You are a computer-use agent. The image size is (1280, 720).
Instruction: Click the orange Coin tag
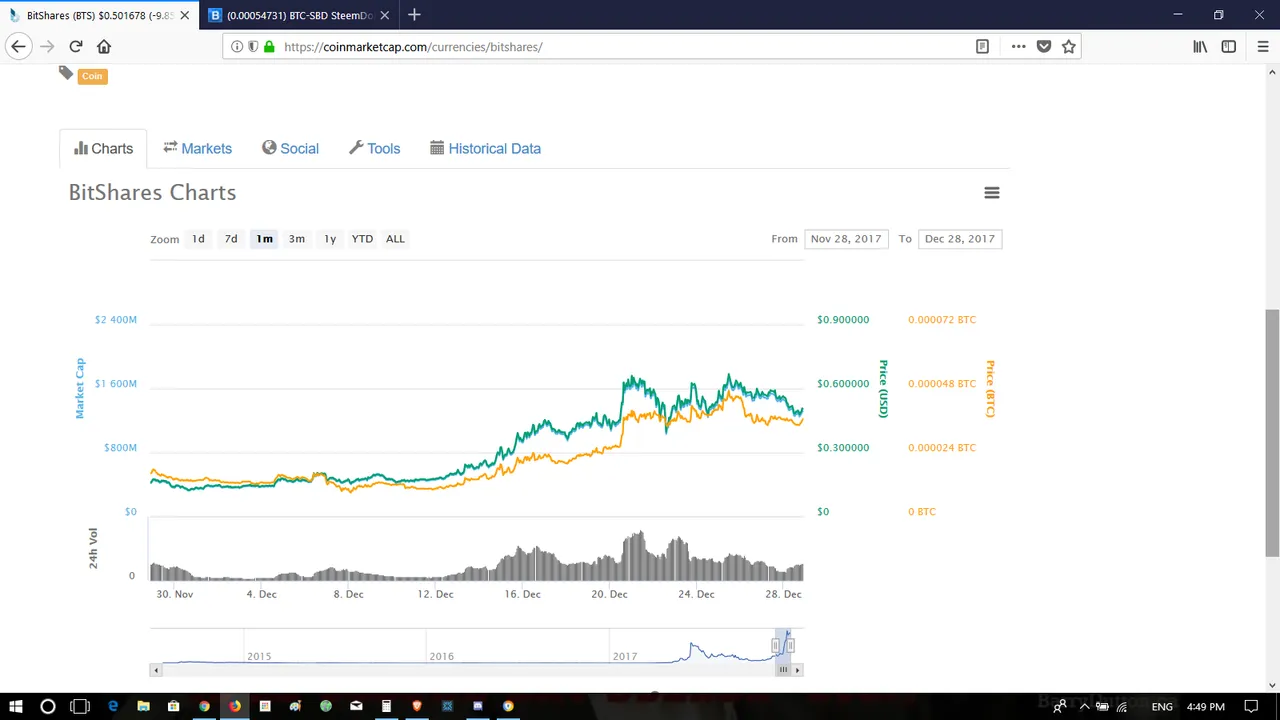pos(92,76)
